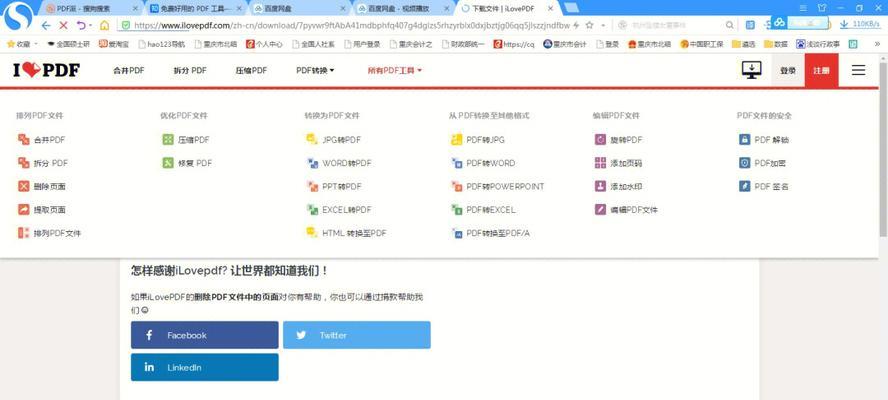The width and height of the screenshot is (888, 400).
Task: Choose the 提取页面 tool icon
Action: point(23,210)
